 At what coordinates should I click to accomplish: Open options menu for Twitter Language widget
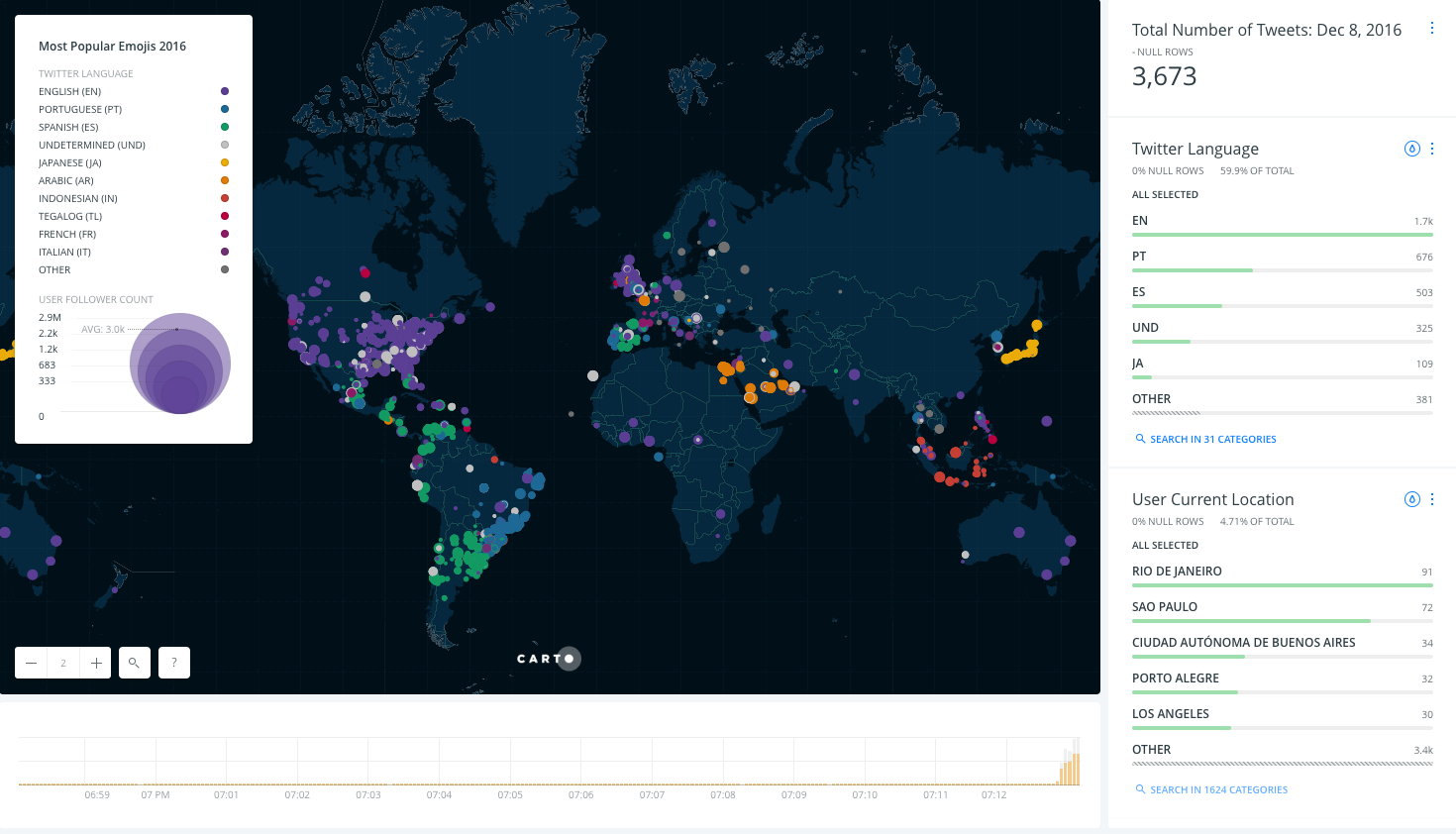coord(1432,149)
